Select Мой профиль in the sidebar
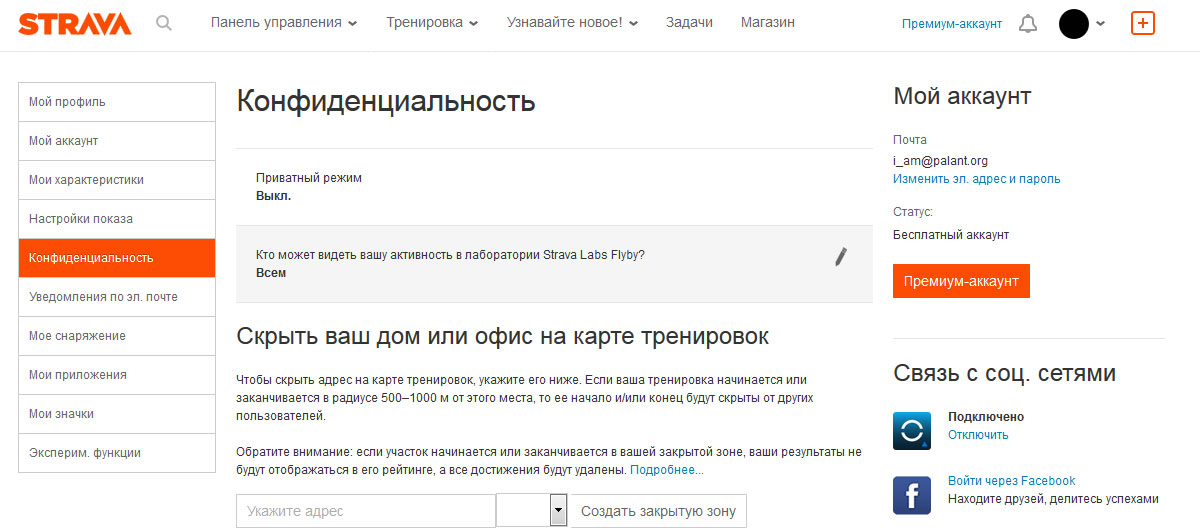The height and width of the screenshot is (528, 1200). [x=117, y=102]
